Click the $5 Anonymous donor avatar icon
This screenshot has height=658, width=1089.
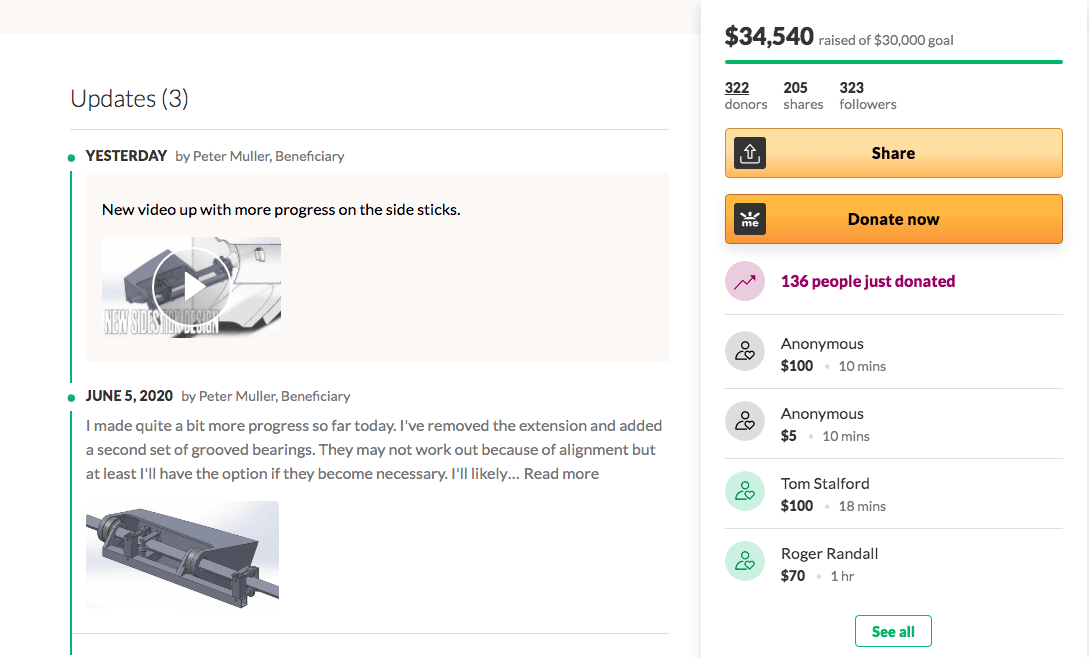(744, 421)
